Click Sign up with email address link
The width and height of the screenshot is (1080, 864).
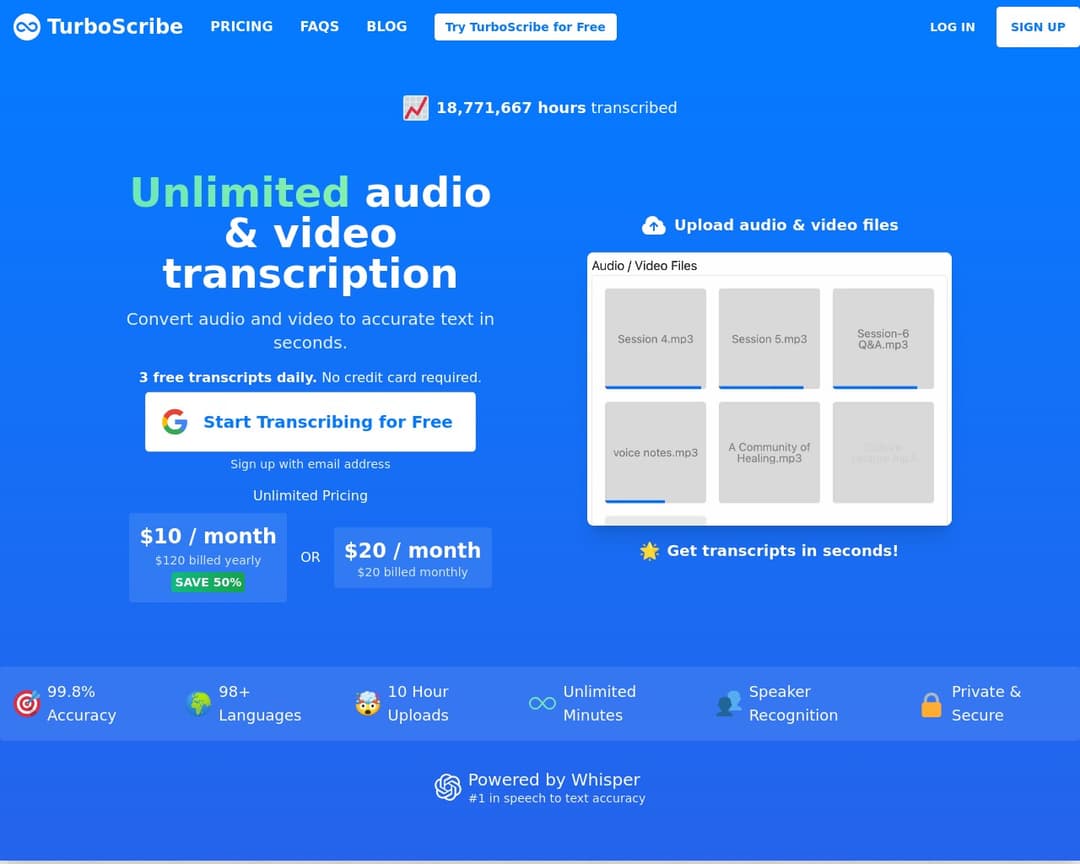(310, 464)
